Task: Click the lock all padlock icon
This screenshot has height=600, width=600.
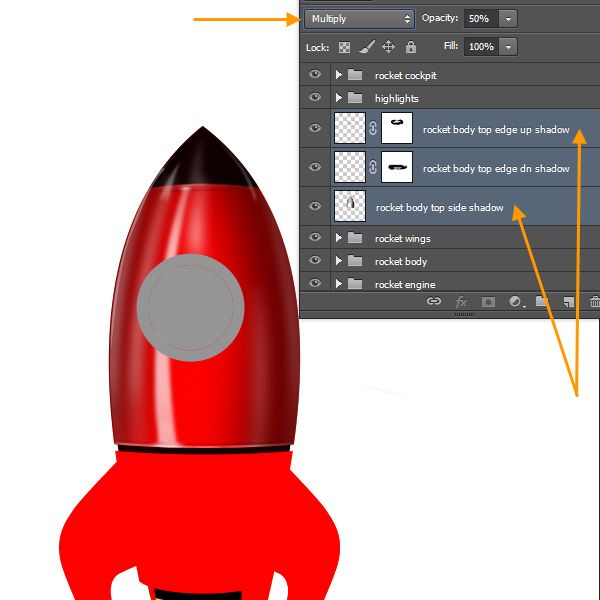Action: tap(410, 47)
